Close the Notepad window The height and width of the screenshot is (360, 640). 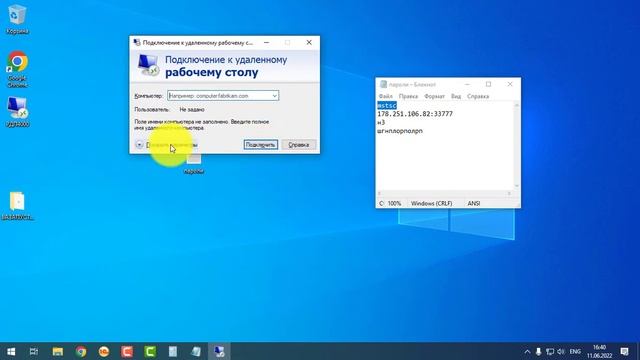pyautogui.click(x=510, y=84)
